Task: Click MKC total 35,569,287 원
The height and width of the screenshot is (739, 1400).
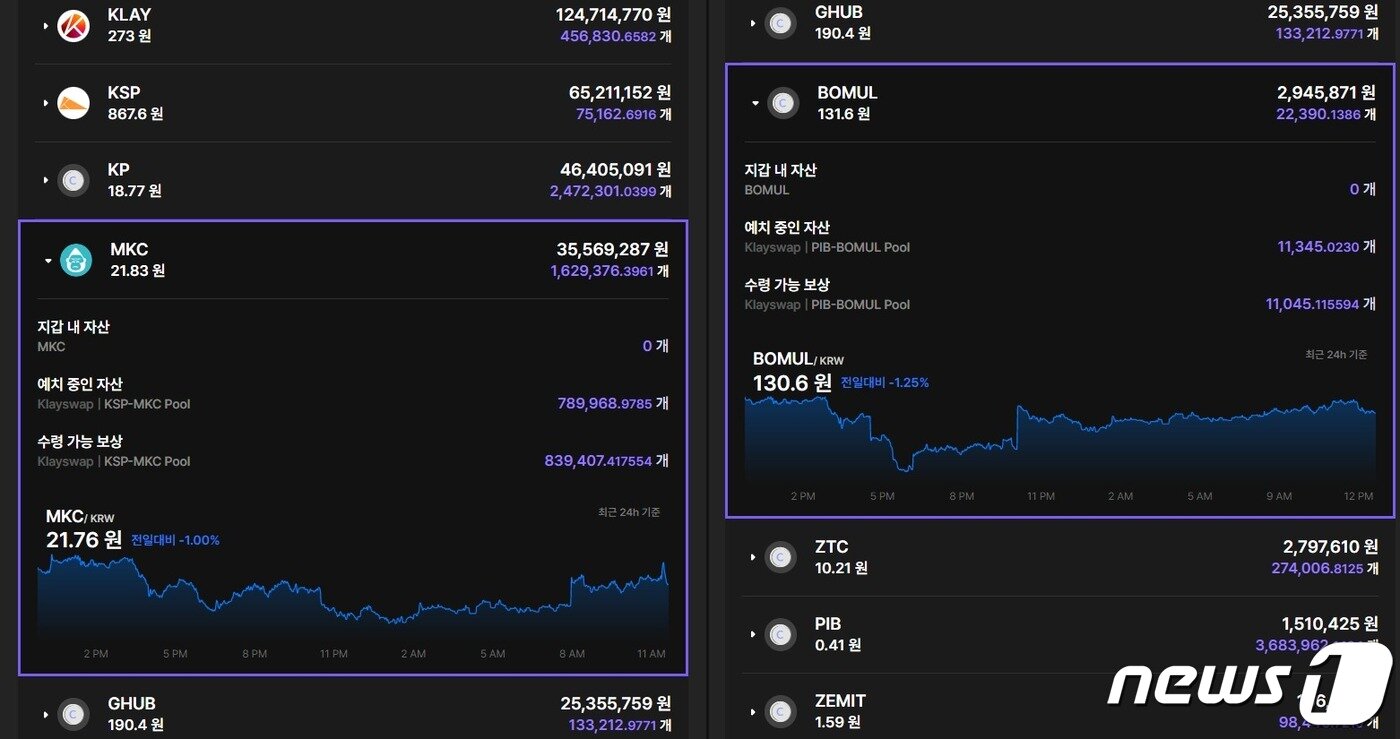Action: point(612,249)
